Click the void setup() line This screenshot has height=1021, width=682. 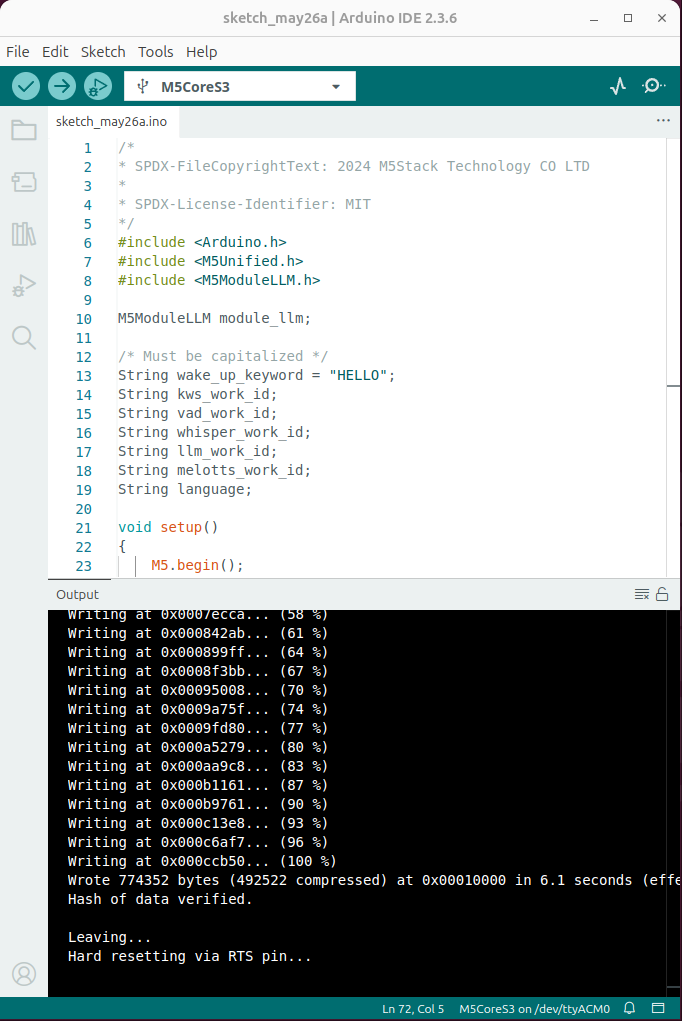(x=168, y=527)
